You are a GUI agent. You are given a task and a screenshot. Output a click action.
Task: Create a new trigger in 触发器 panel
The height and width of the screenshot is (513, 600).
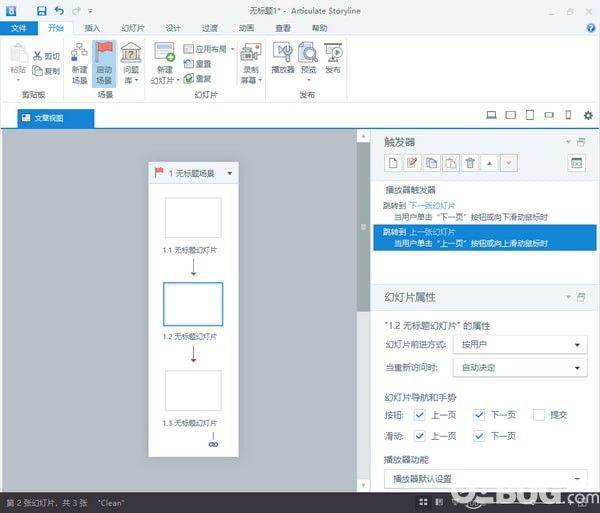pyautogui.click(x=393, y=163)
